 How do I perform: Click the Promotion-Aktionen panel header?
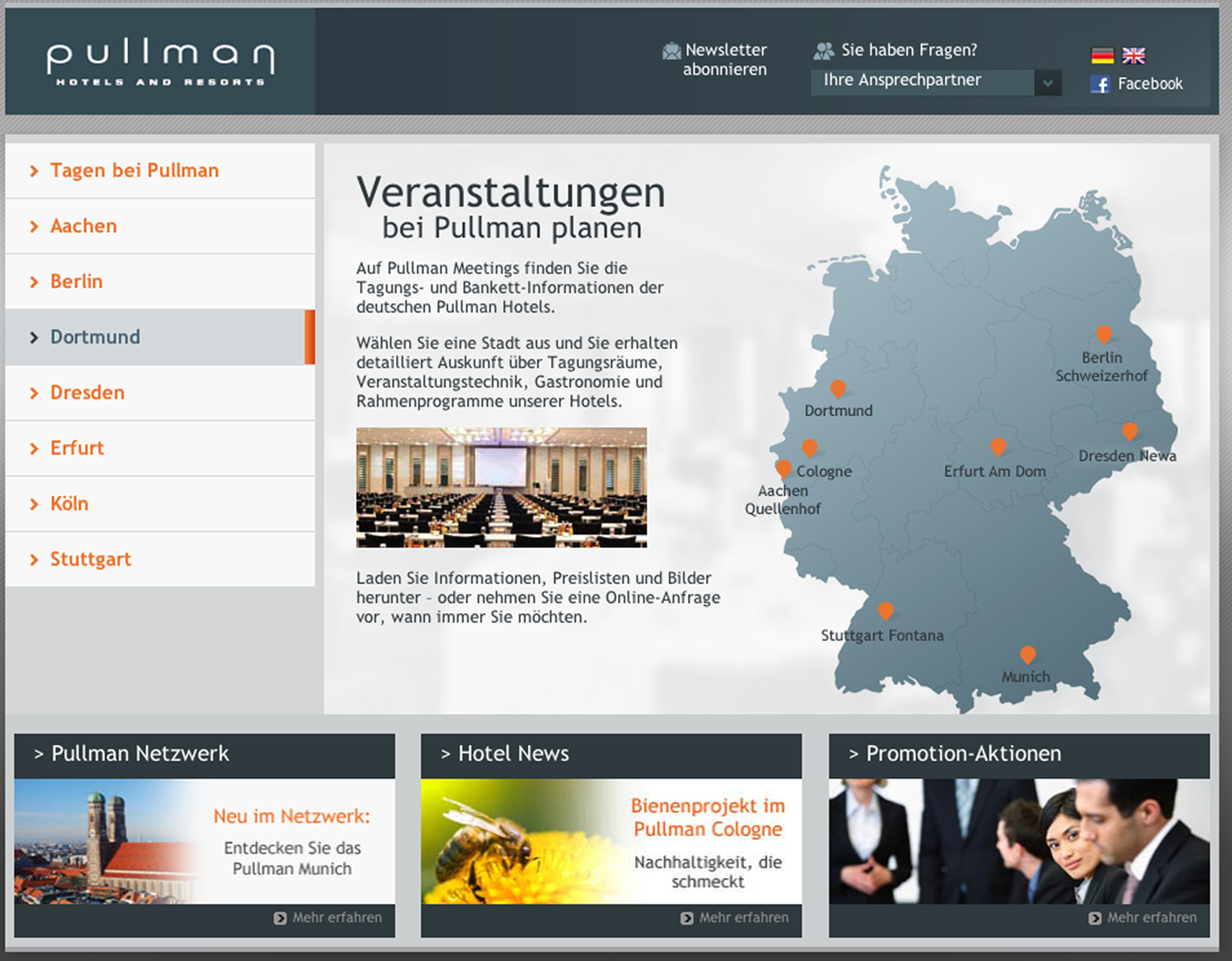point(1019,755)
